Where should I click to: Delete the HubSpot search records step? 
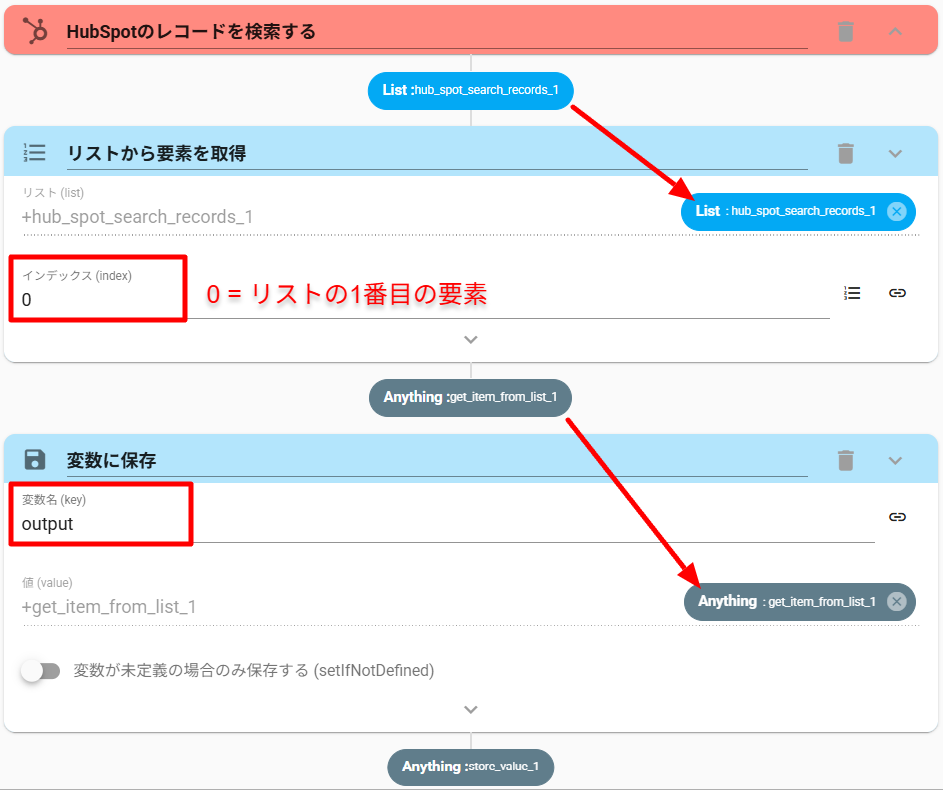coord(846,31)
